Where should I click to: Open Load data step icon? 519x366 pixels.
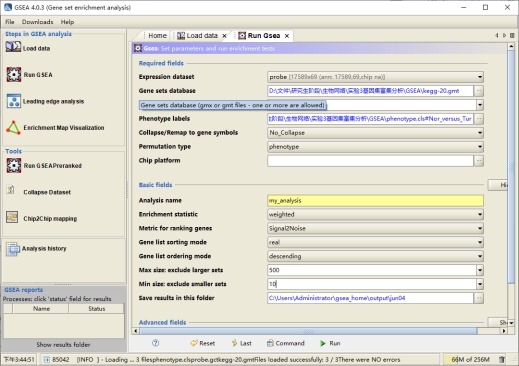(13, 47)
